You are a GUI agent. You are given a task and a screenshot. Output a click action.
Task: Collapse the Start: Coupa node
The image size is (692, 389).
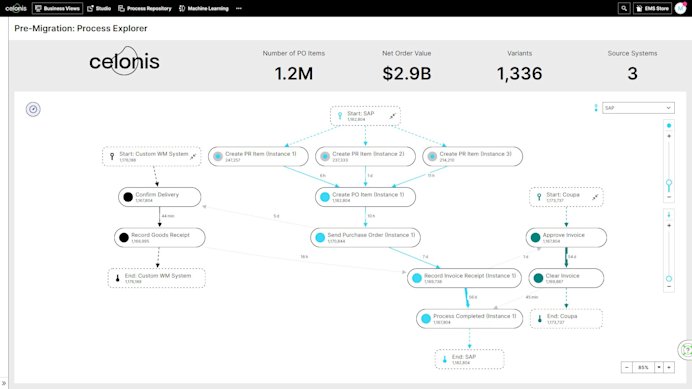[595, 197]
